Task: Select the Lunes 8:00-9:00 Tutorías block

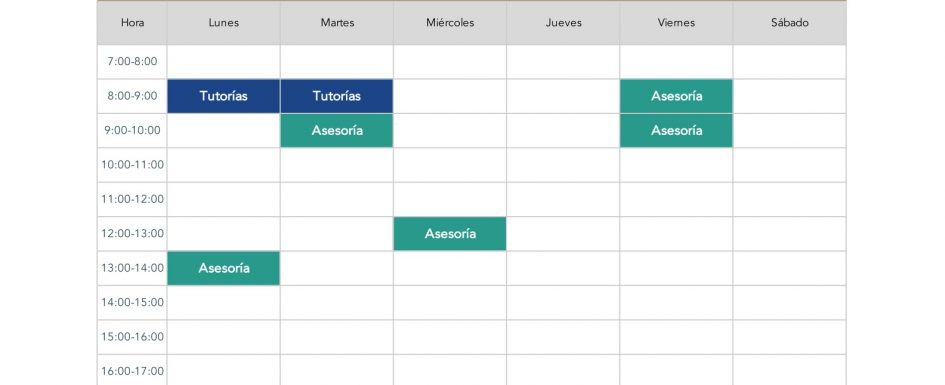Action: 224,96
